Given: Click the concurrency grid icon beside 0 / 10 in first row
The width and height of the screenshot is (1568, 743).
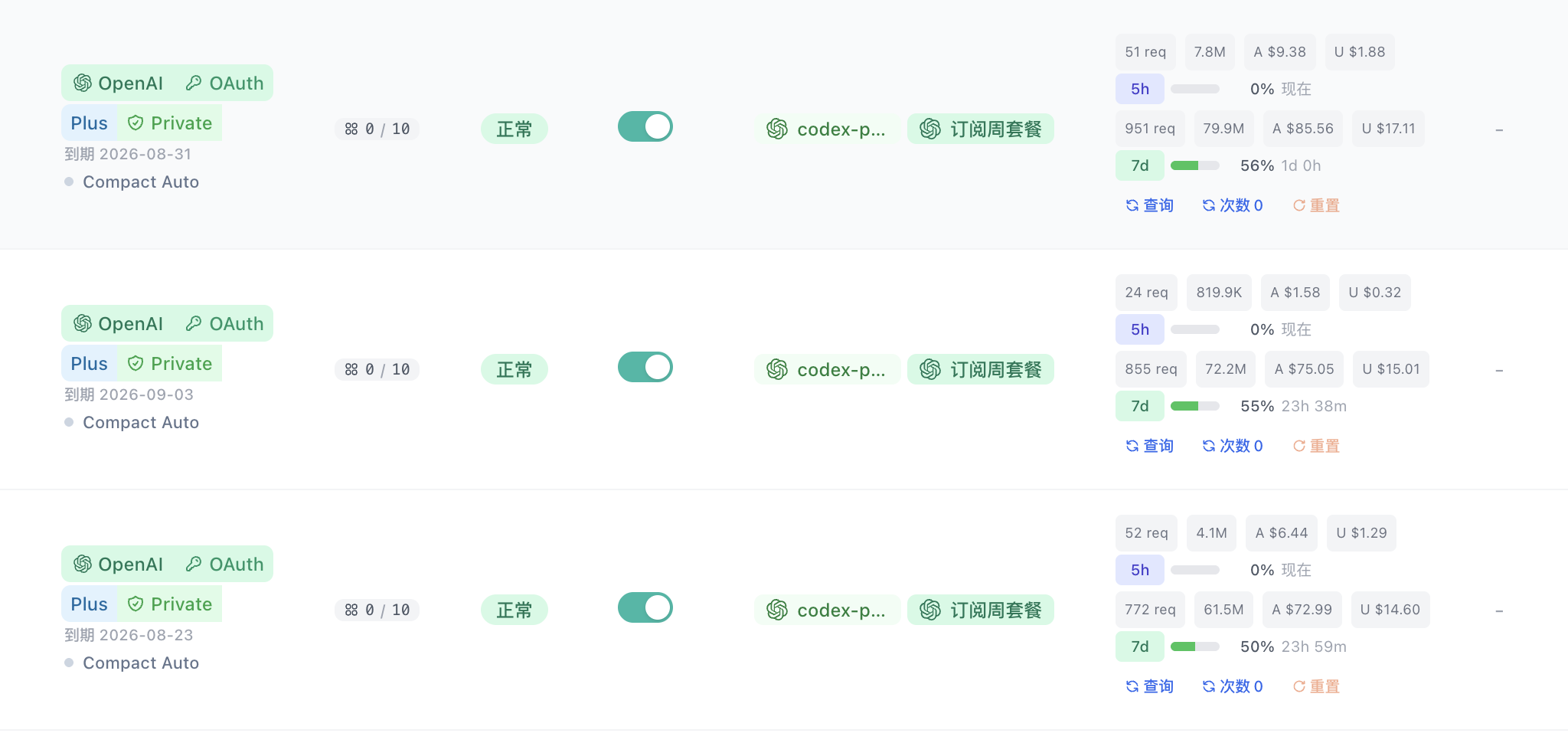Looking at the screenshot, I should click(351, 129).
